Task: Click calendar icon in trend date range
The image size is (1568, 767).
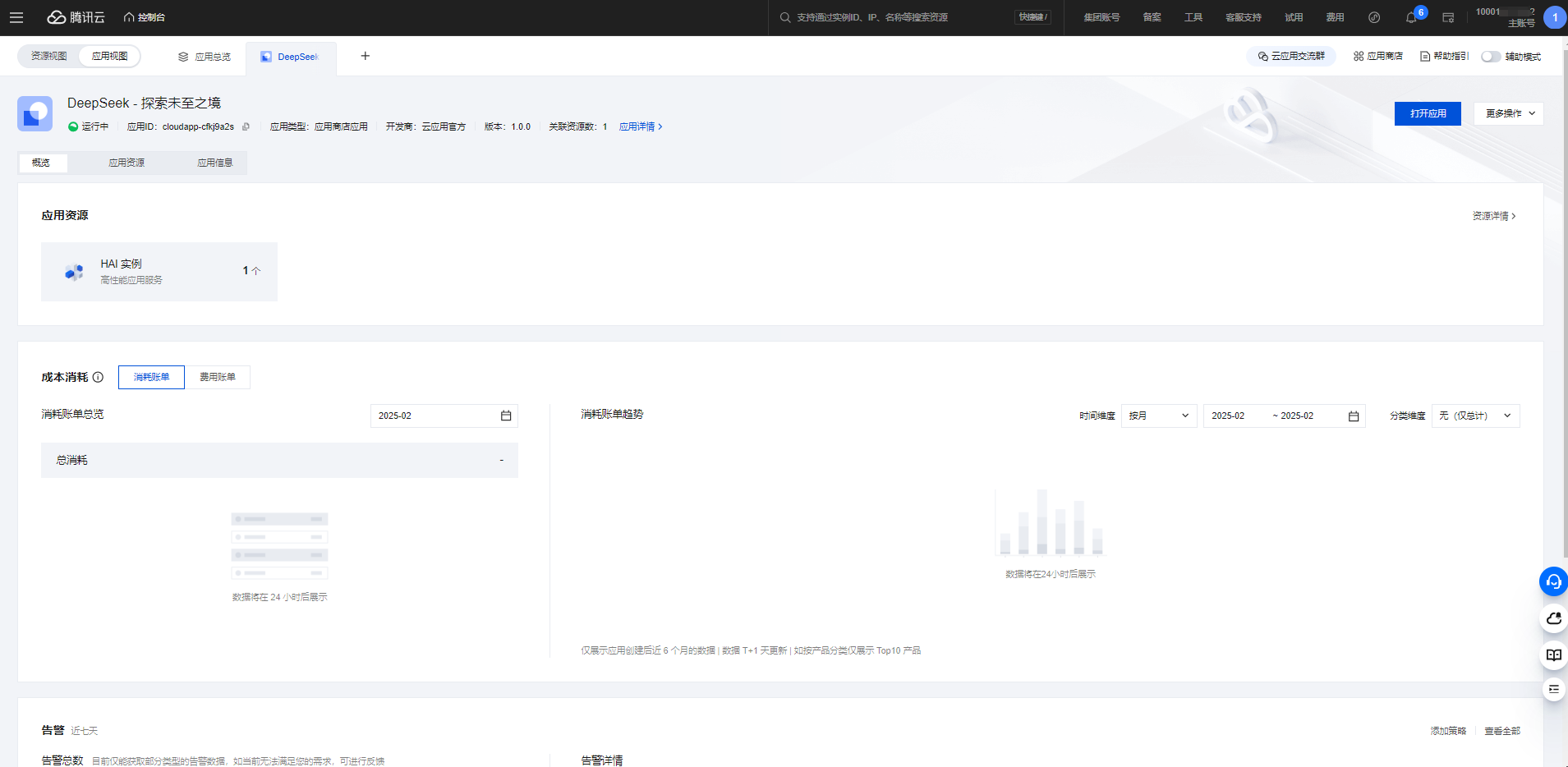Action: tap(1354, 416)
